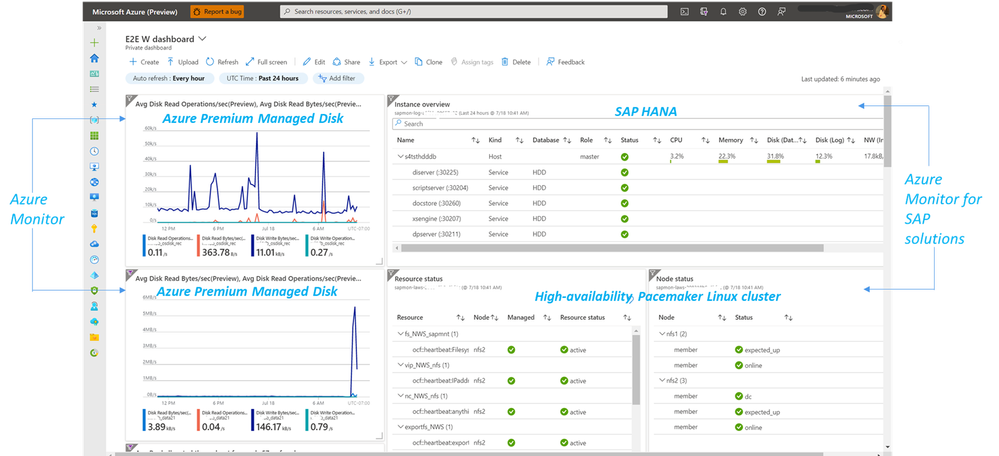Screen dimensions: 999x456
Task: Open All services list icon in sidebar
Action: [94, 89]
